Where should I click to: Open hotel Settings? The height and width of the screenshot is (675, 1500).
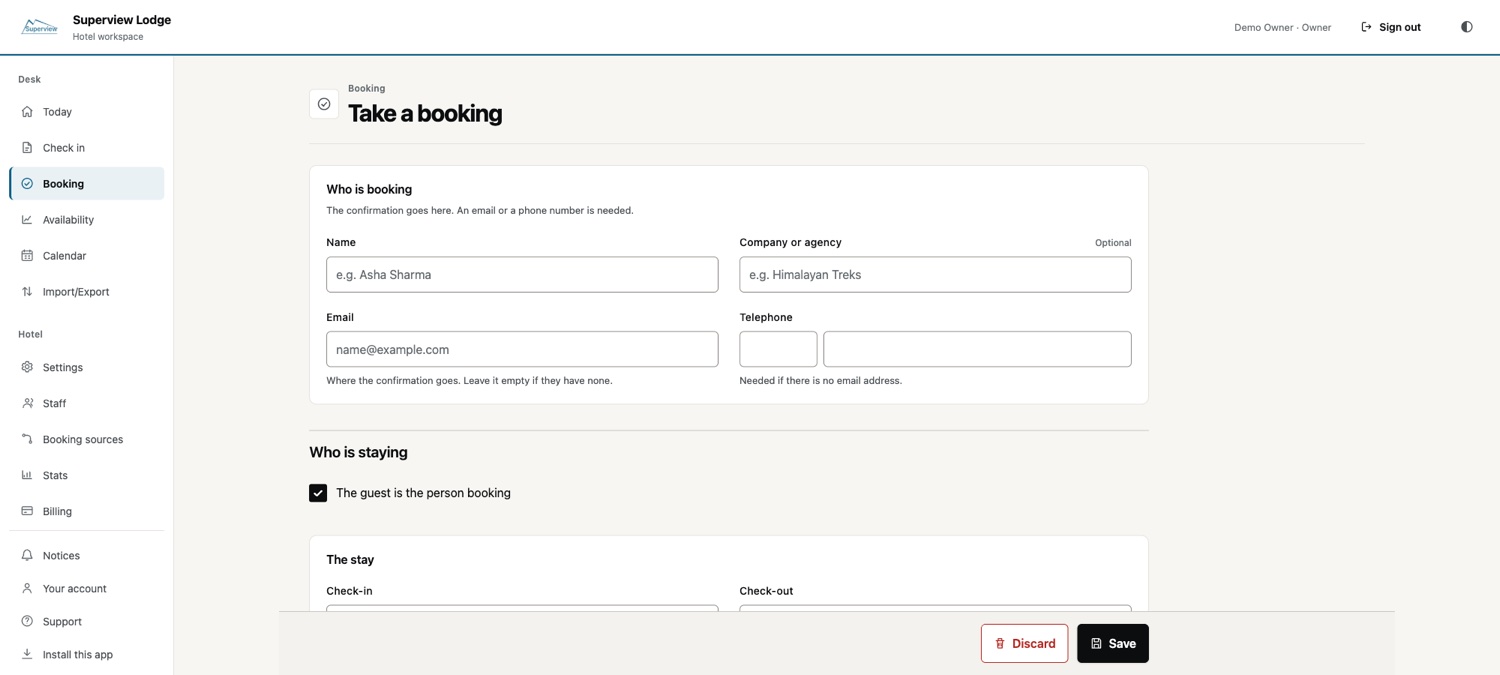click(87, 367)
